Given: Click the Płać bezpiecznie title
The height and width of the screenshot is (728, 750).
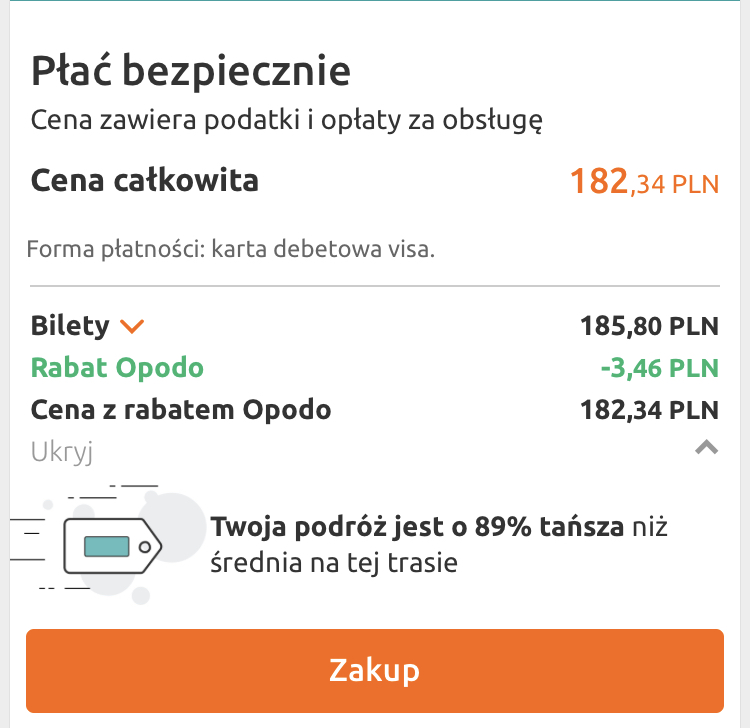Looking at the screenshot, I should pyautogui.click(x=191, y=71).
